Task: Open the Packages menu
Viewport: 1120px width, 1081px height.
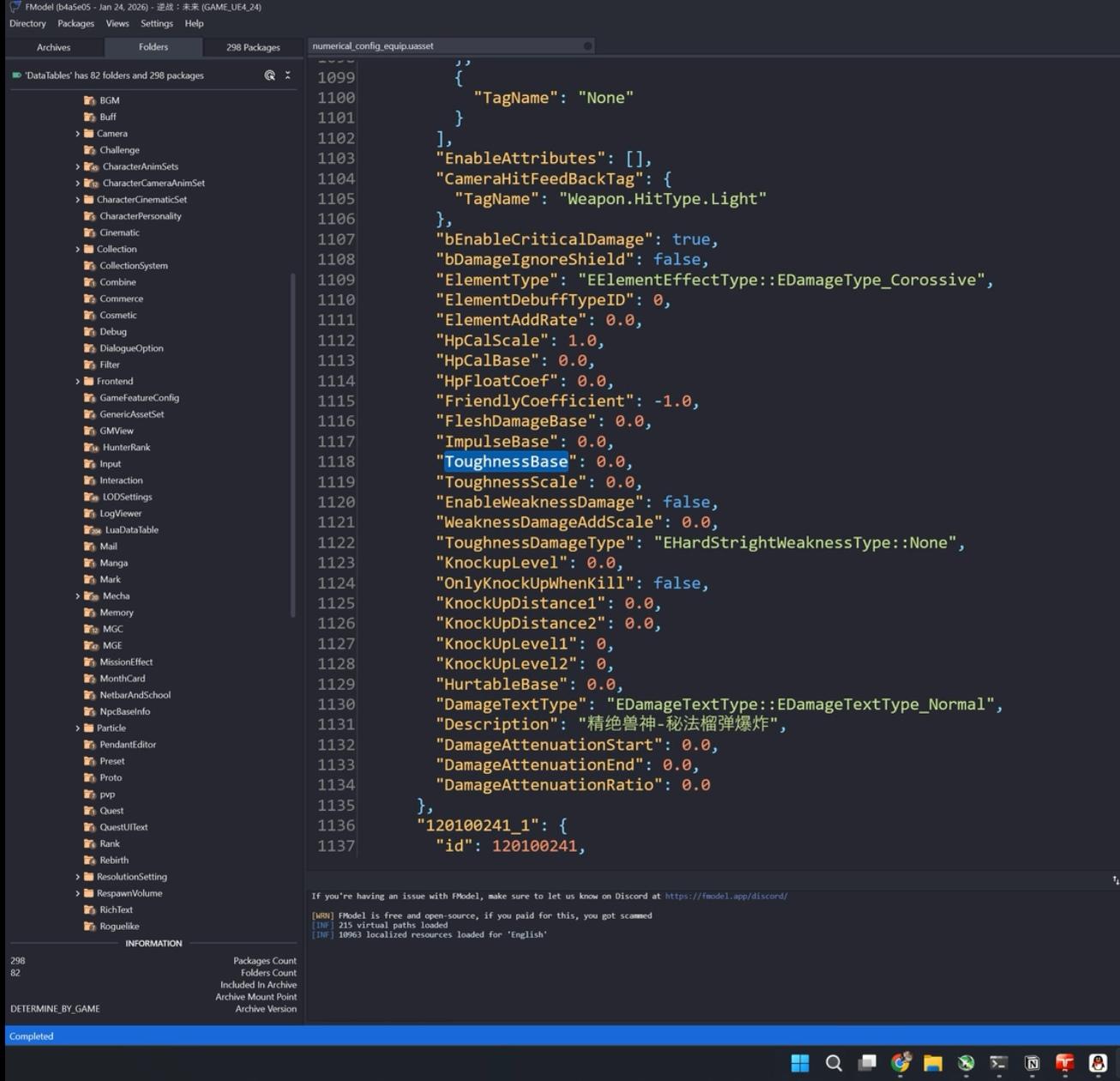Action: [x=75, y=24]
